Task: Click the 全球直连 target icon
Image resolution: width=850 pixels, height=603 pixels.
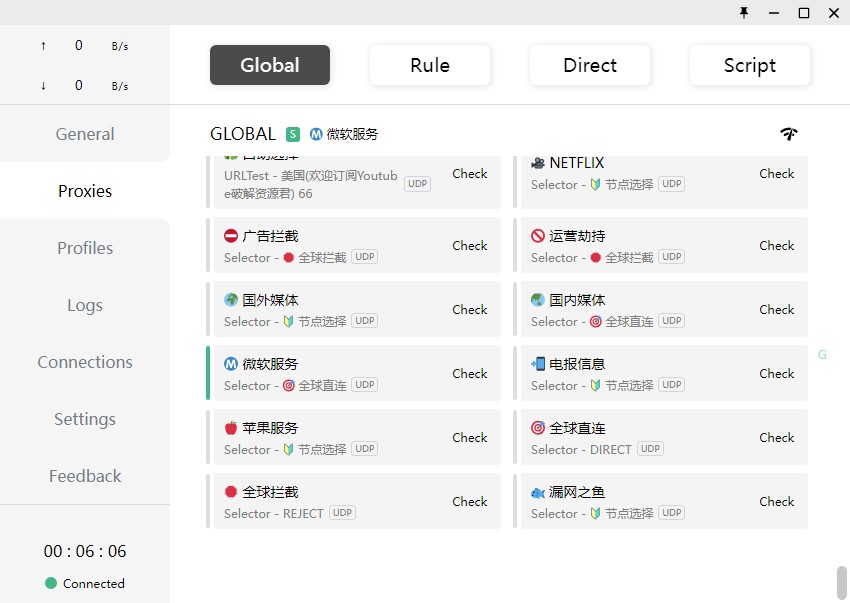Action: click(x=538, y=428)
